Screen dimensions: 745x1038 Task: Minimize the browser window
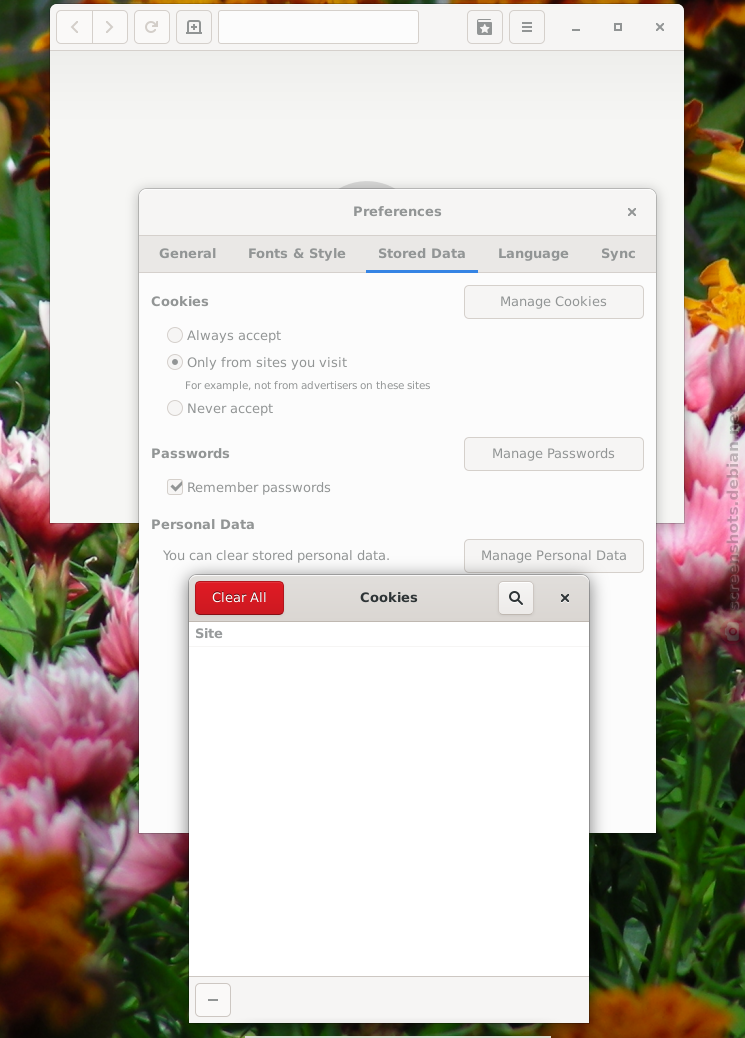point(576,28)
